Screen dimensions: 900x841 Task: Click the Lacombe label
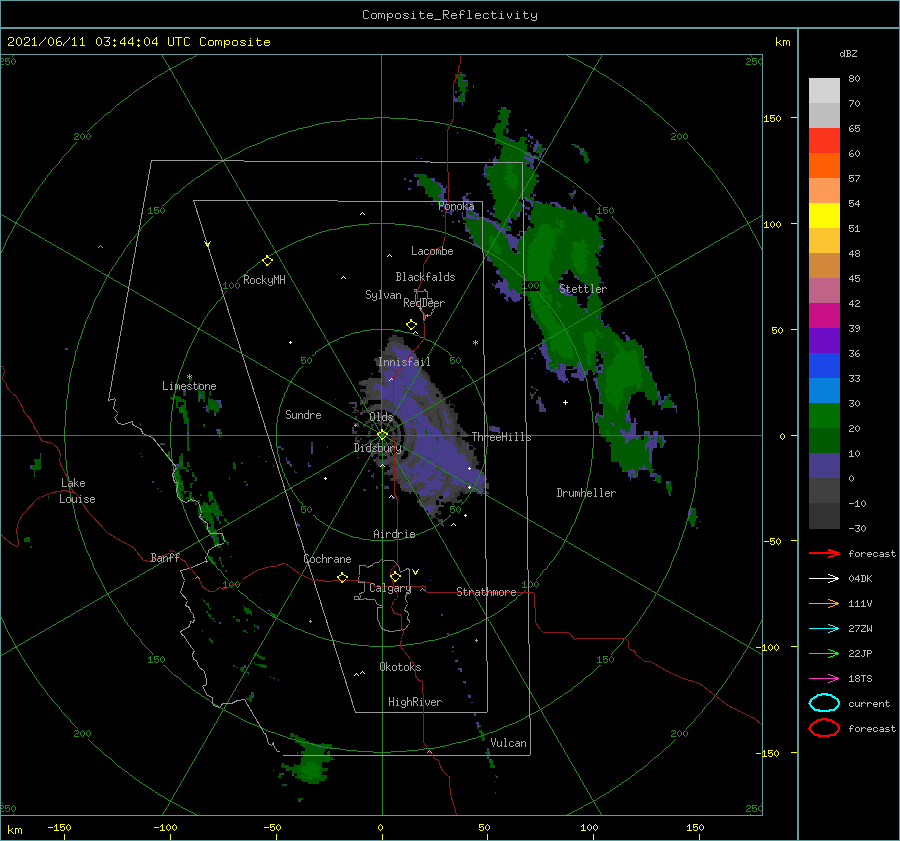click(432, 251)
